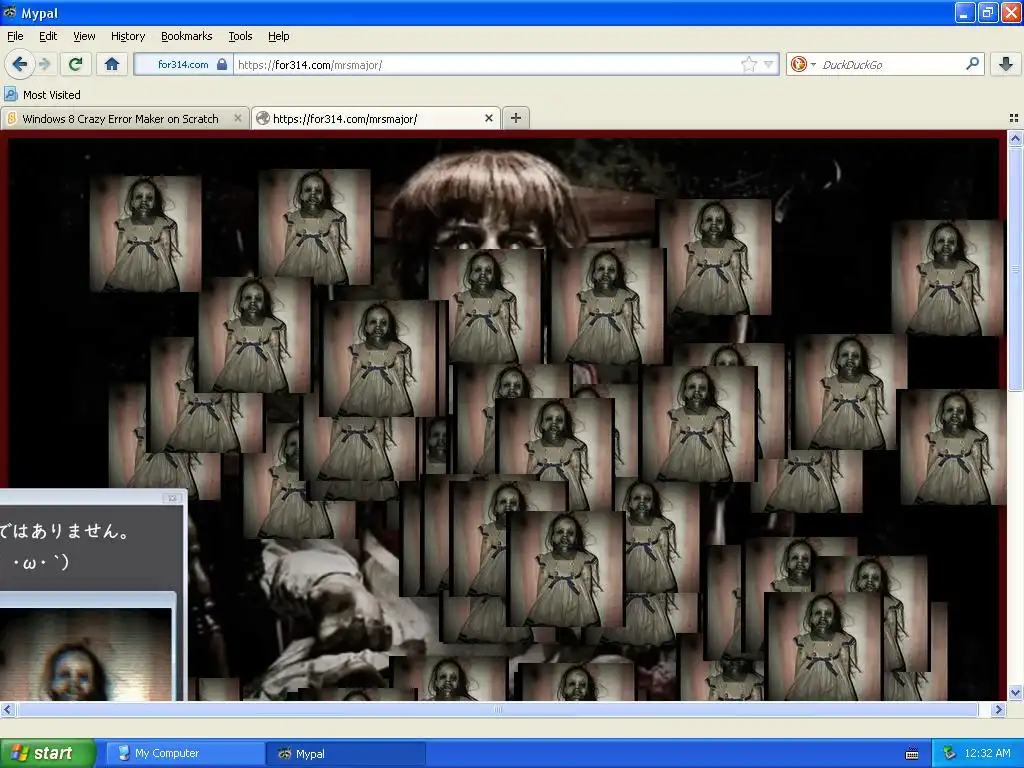Close the Japanese text popup window
This screenshot has height=768, width=1024.
coord(172,498)
